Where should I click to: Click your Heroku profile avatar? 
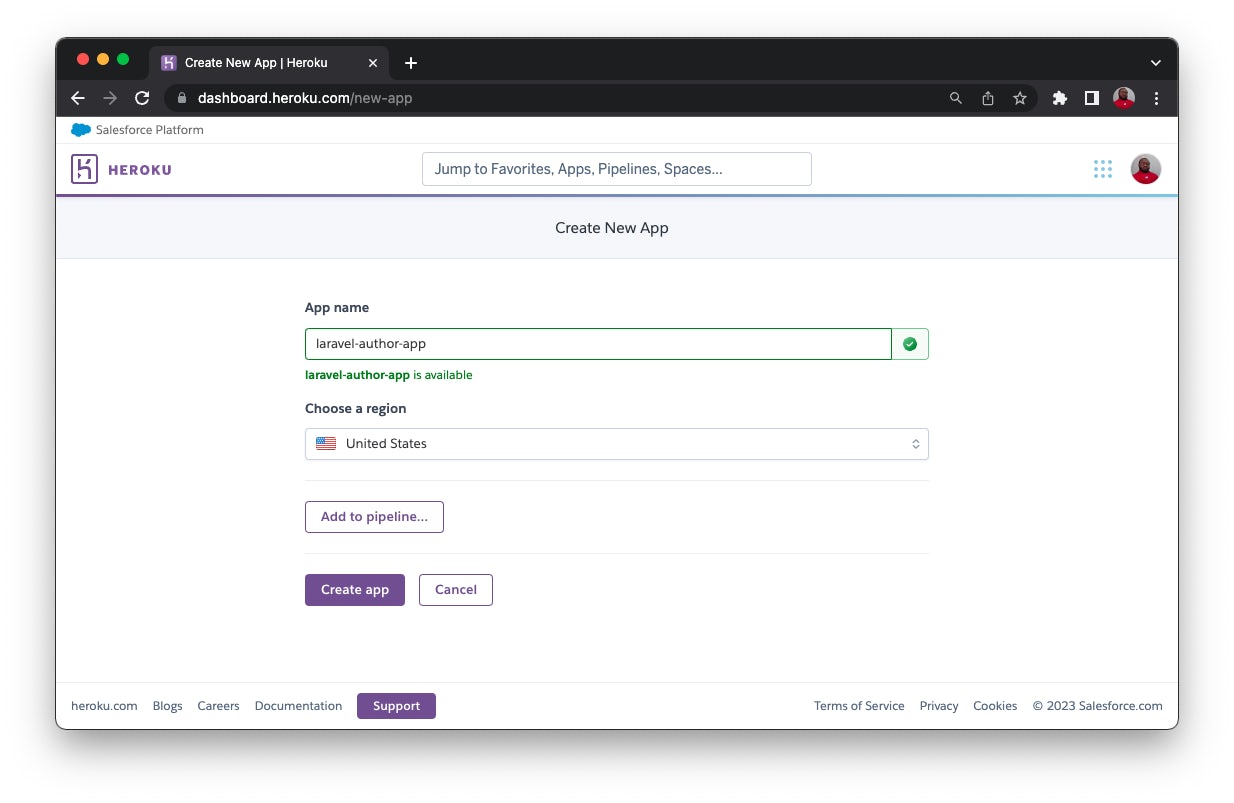pos(1146,169)
